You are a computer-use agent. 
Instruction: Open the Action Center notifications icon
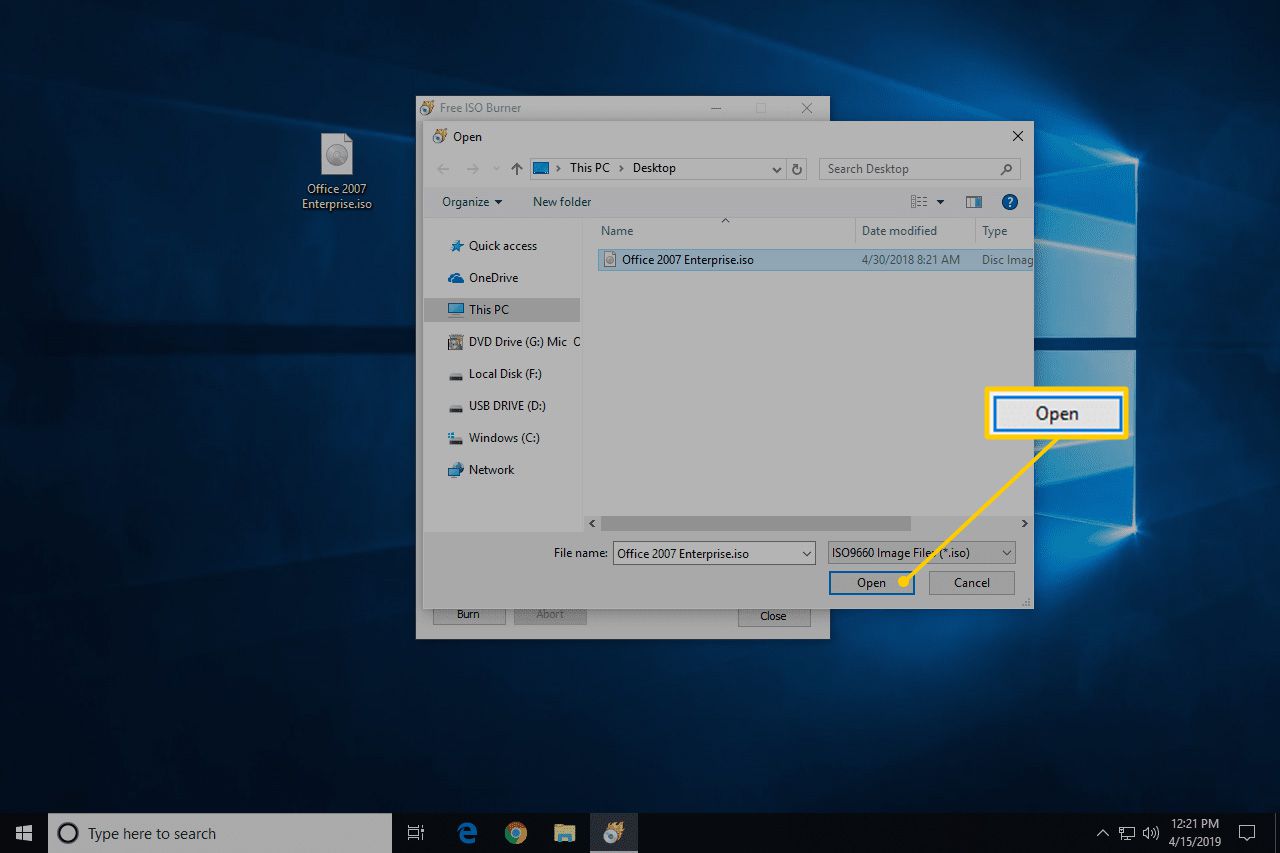[x=1247, y=833]
